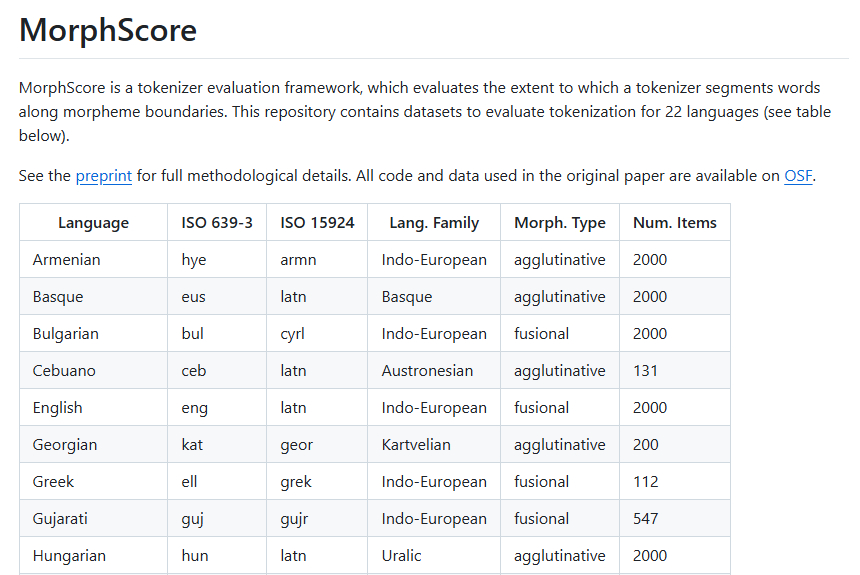Click the MorphScore heading
This screenshot has width=860, height=575.
click(x=108, y=30)
